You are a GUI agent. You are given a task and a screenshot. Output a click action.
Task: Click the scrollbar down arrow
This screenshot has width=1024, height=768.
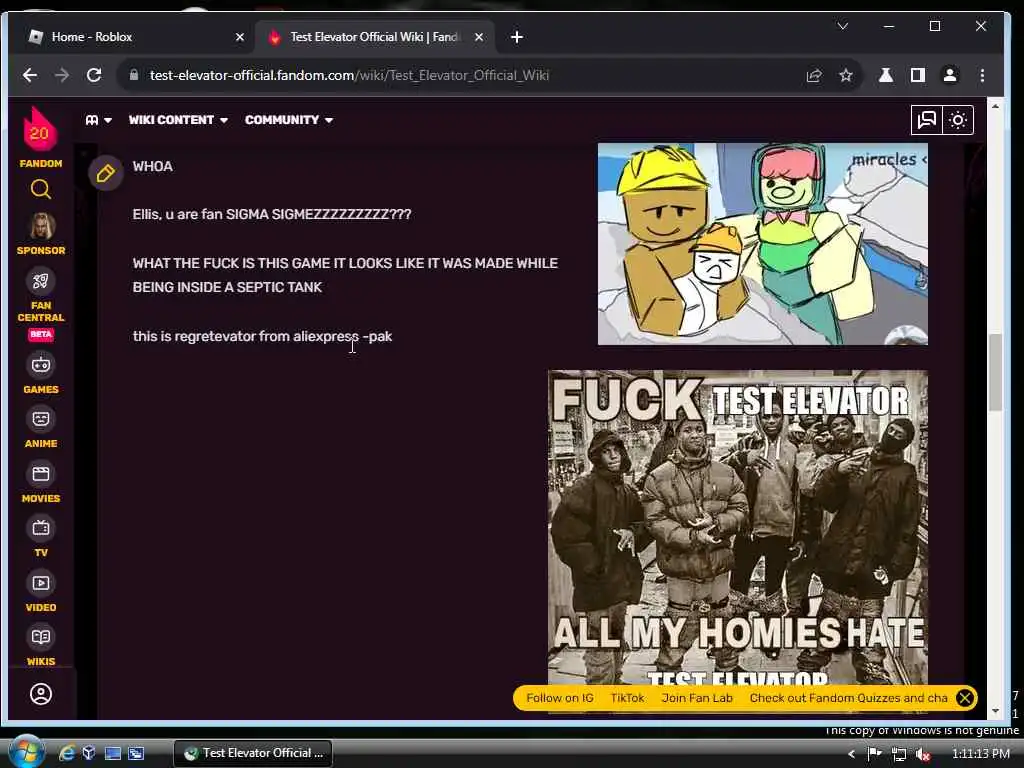[x=995, y=711]
